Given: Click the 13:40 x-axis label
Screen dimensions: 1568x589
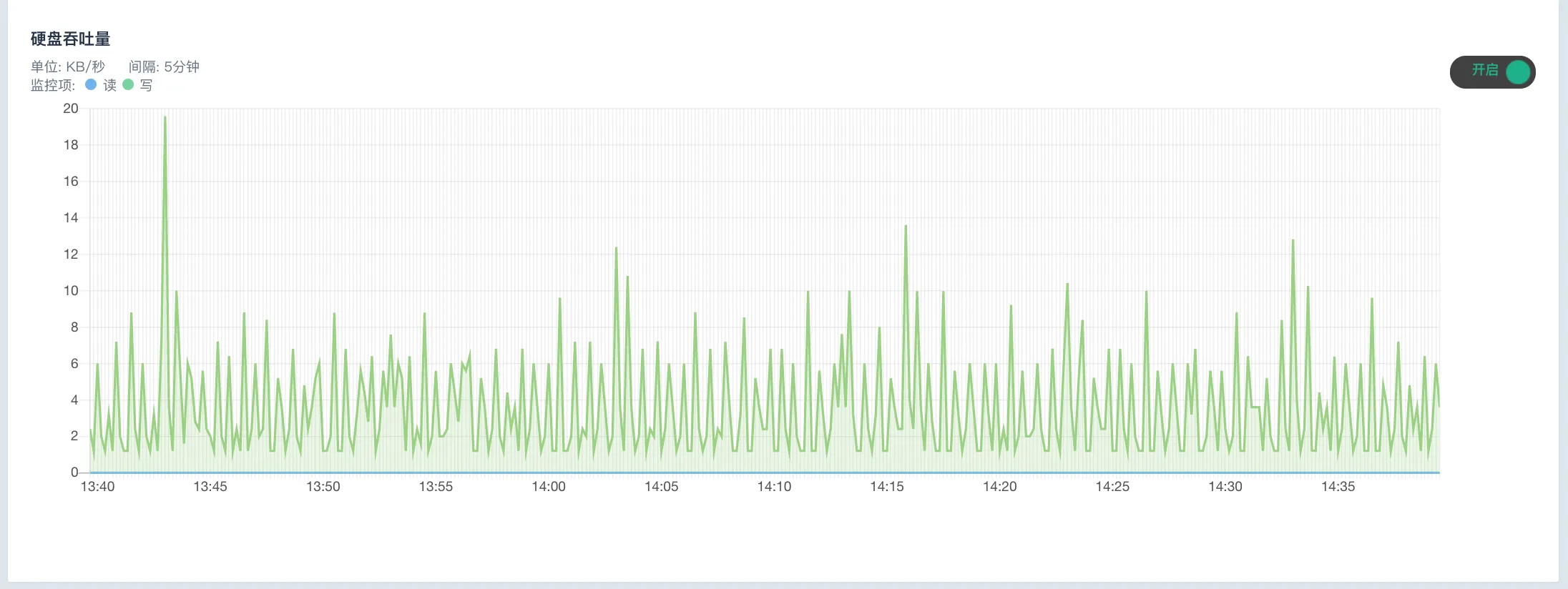Looking at the screenshot, I should click(97, 487).
